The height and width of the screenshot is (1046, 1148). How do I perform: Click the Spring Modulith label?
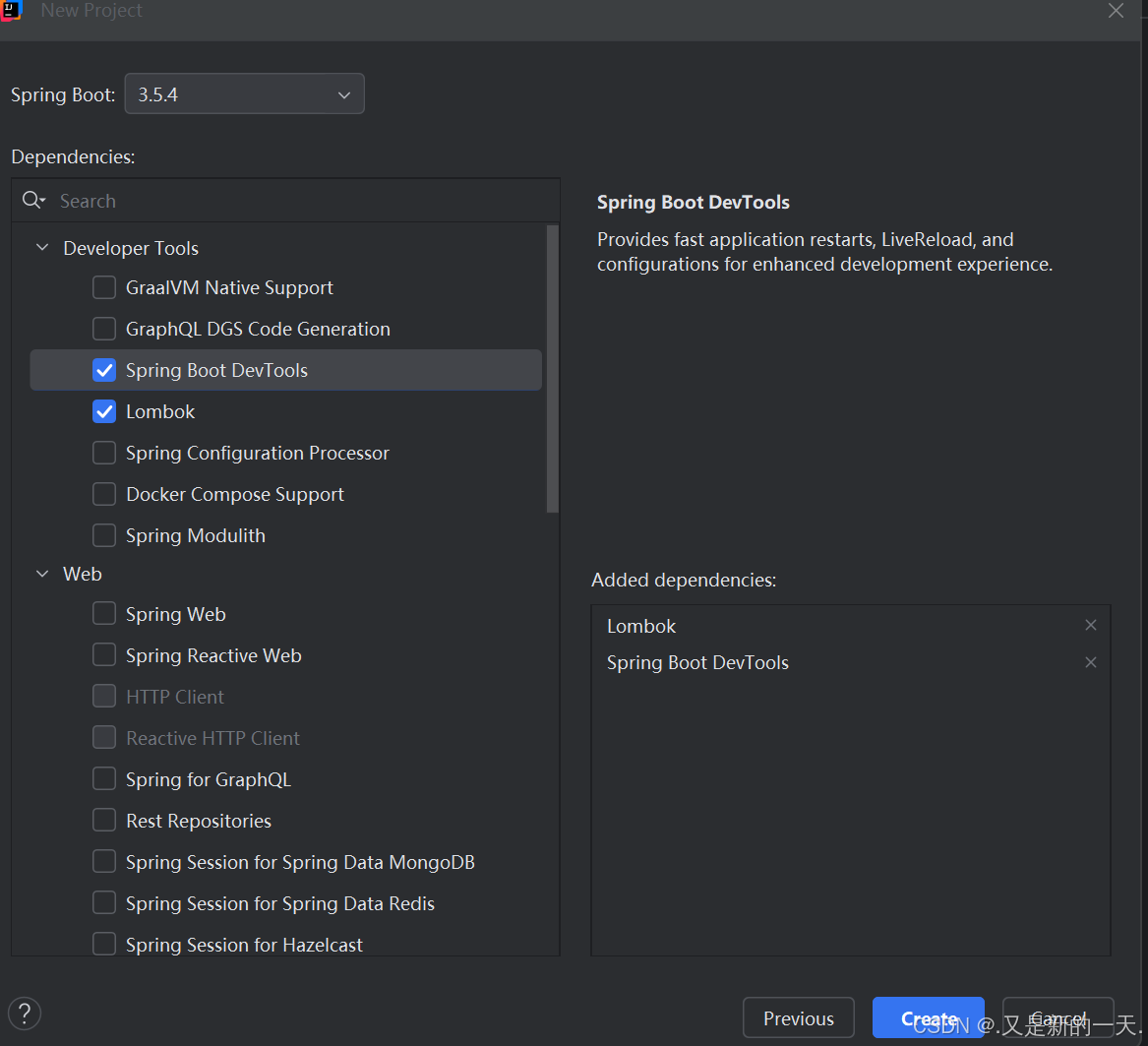(x=196, y=536)
